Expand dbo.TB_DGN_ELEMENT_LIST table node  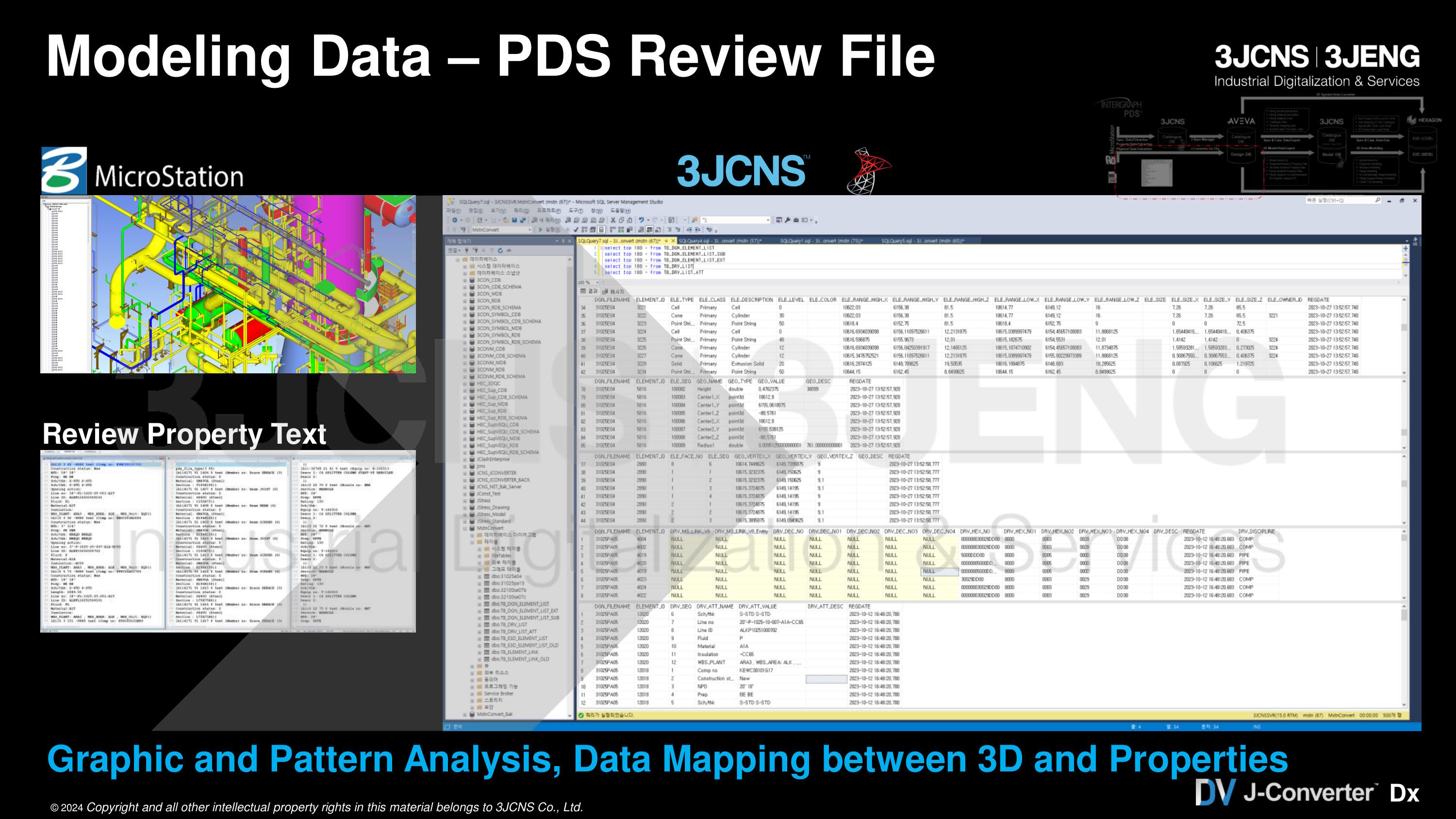click(x=480, y=604)
